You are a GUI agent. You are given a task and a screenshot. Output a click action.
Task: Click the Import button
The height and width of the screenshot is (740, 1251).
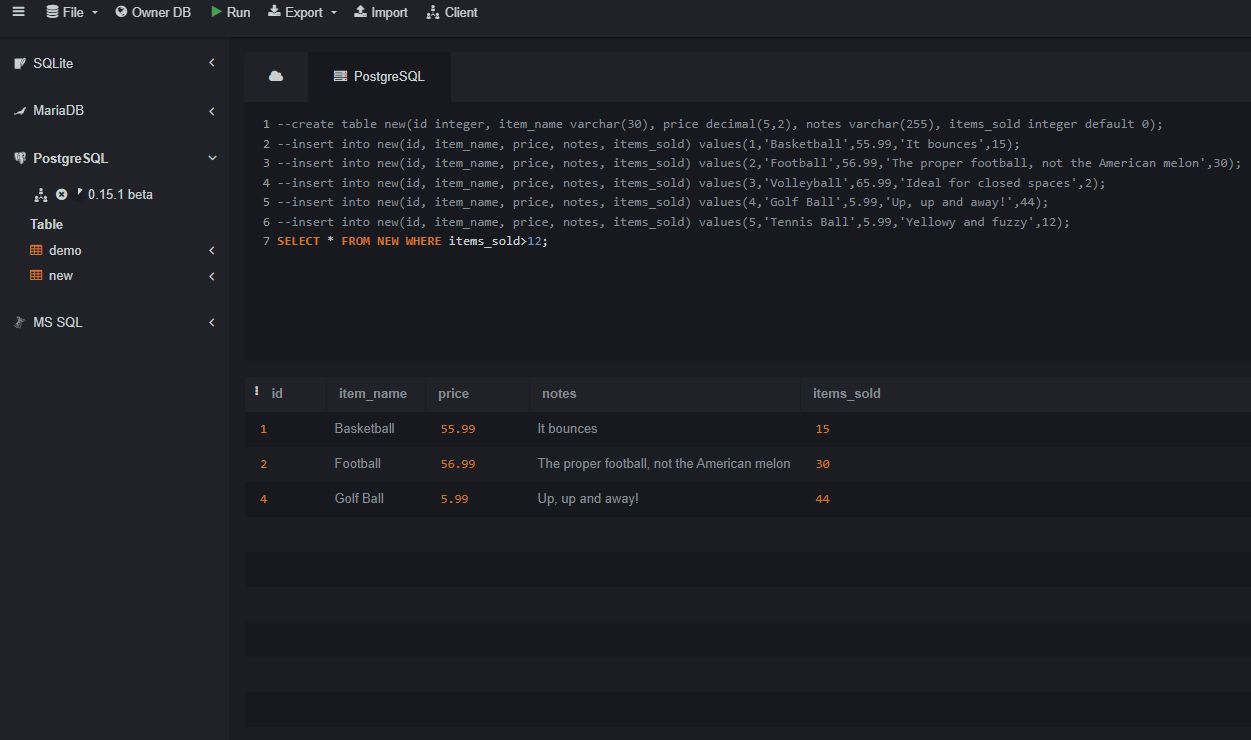(x=381, y=12)
